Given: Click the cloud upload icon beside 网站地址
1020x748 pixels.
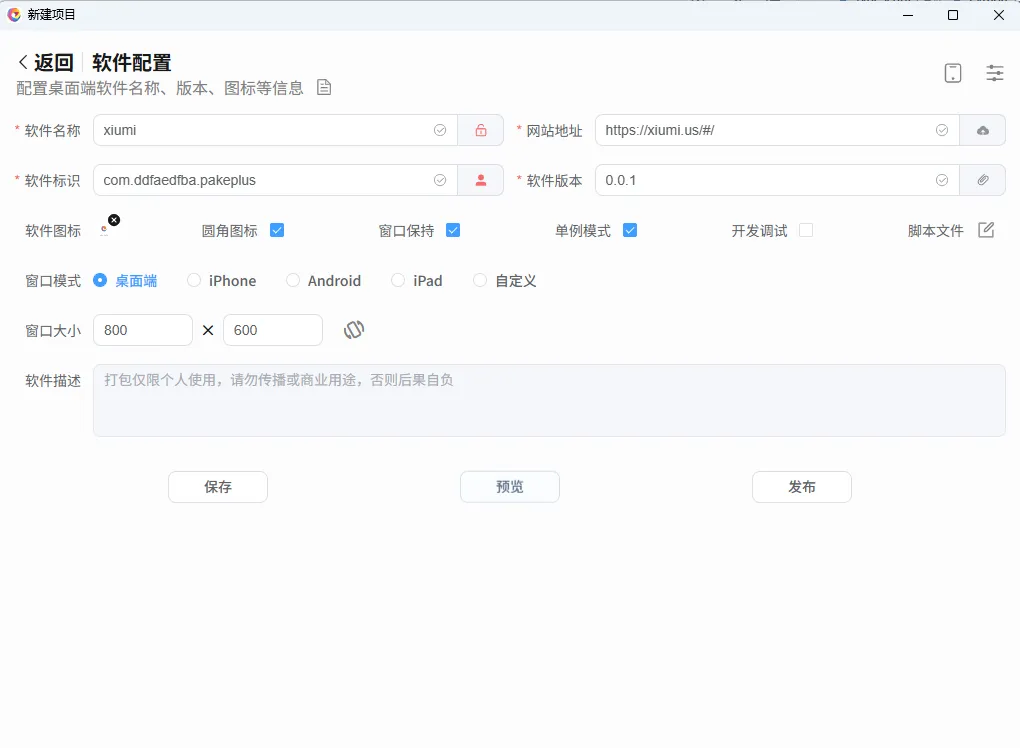Looking at the screenshot, I should (x=982, y=130).
